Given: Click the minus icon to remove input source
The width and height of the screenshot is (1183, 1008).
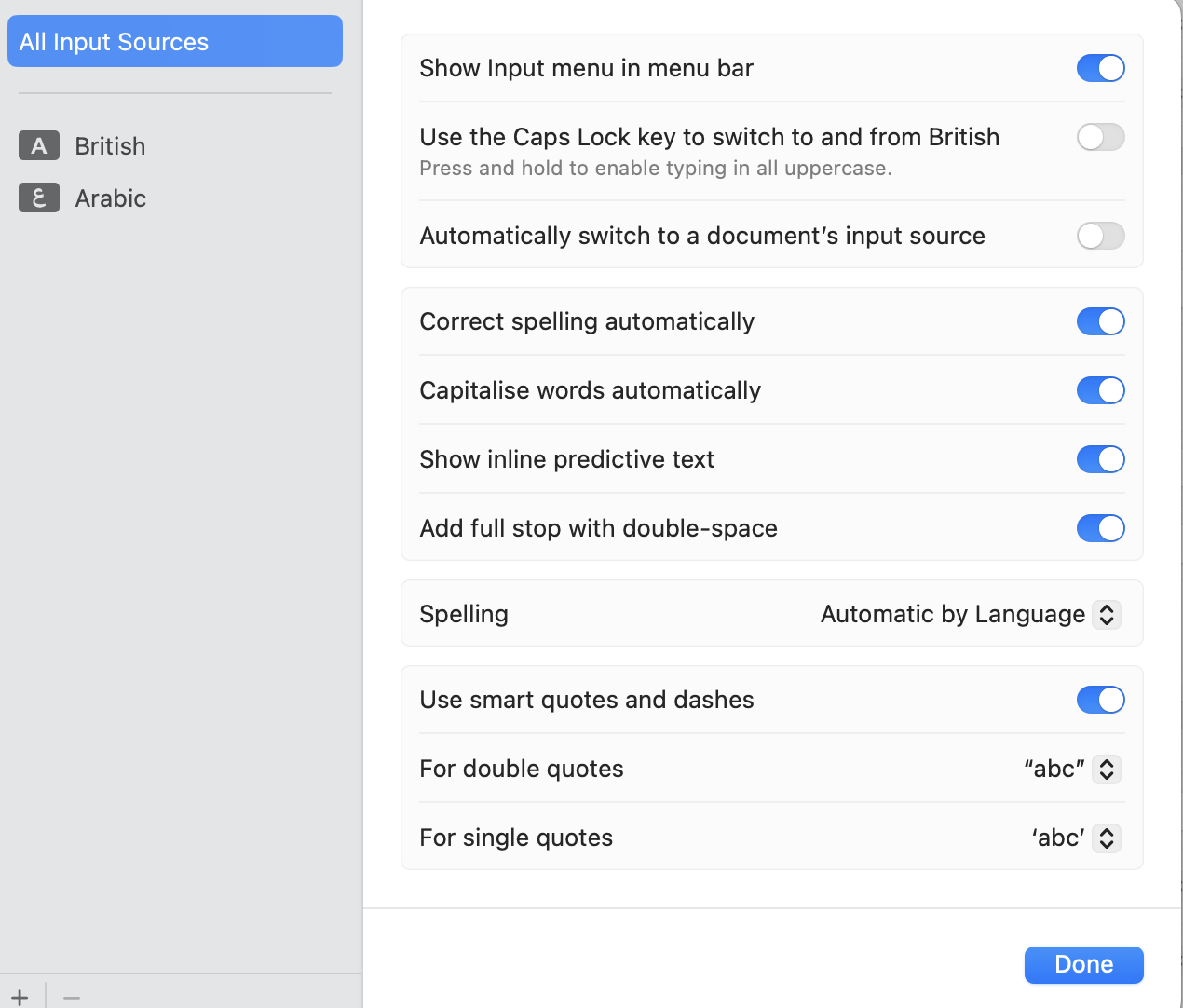Looking at the screenshot, I should tap(72, 997).
